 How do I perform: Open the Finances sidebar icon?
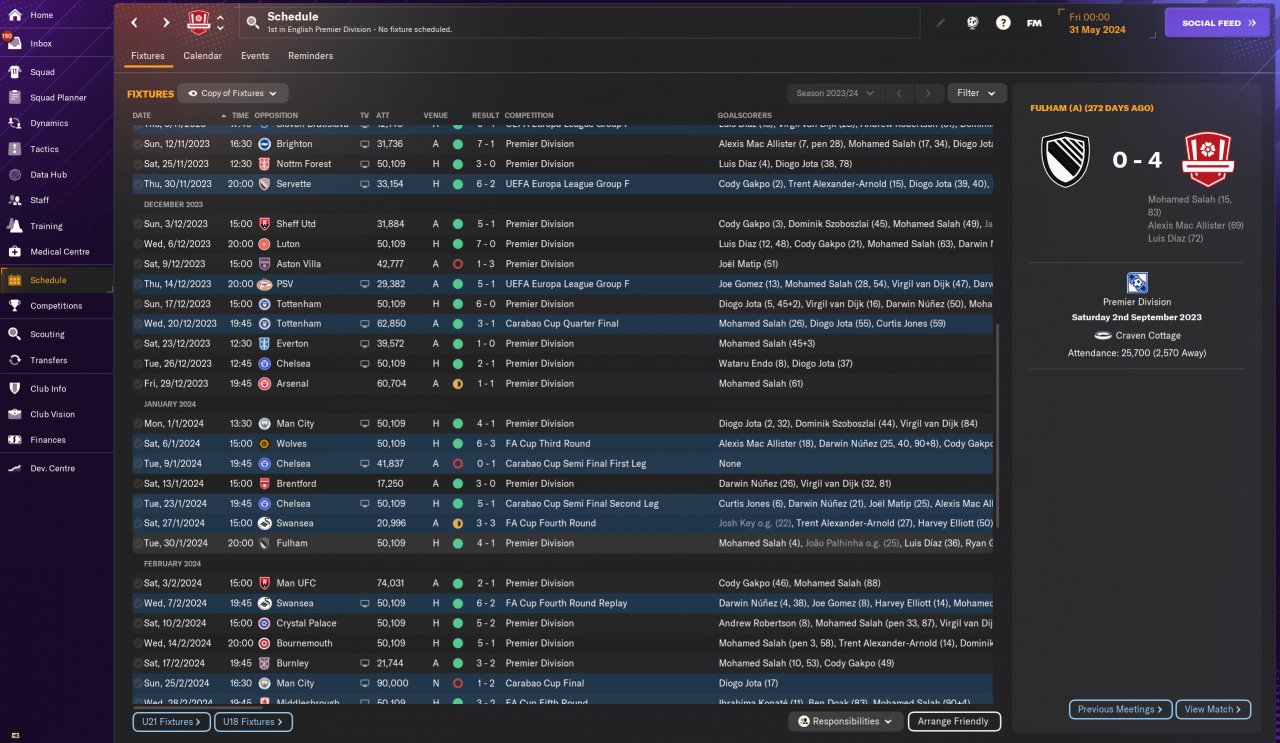[x=14, y=440]
